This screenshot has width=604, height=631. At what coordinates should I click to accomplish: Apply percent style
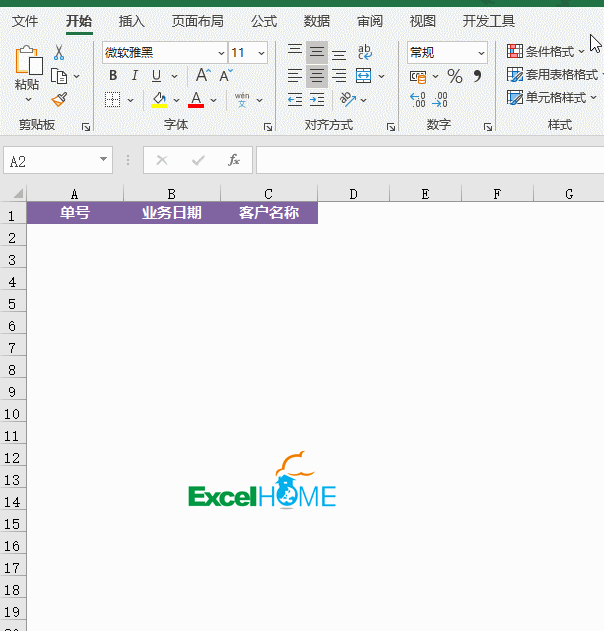click(x=455, y=76)
